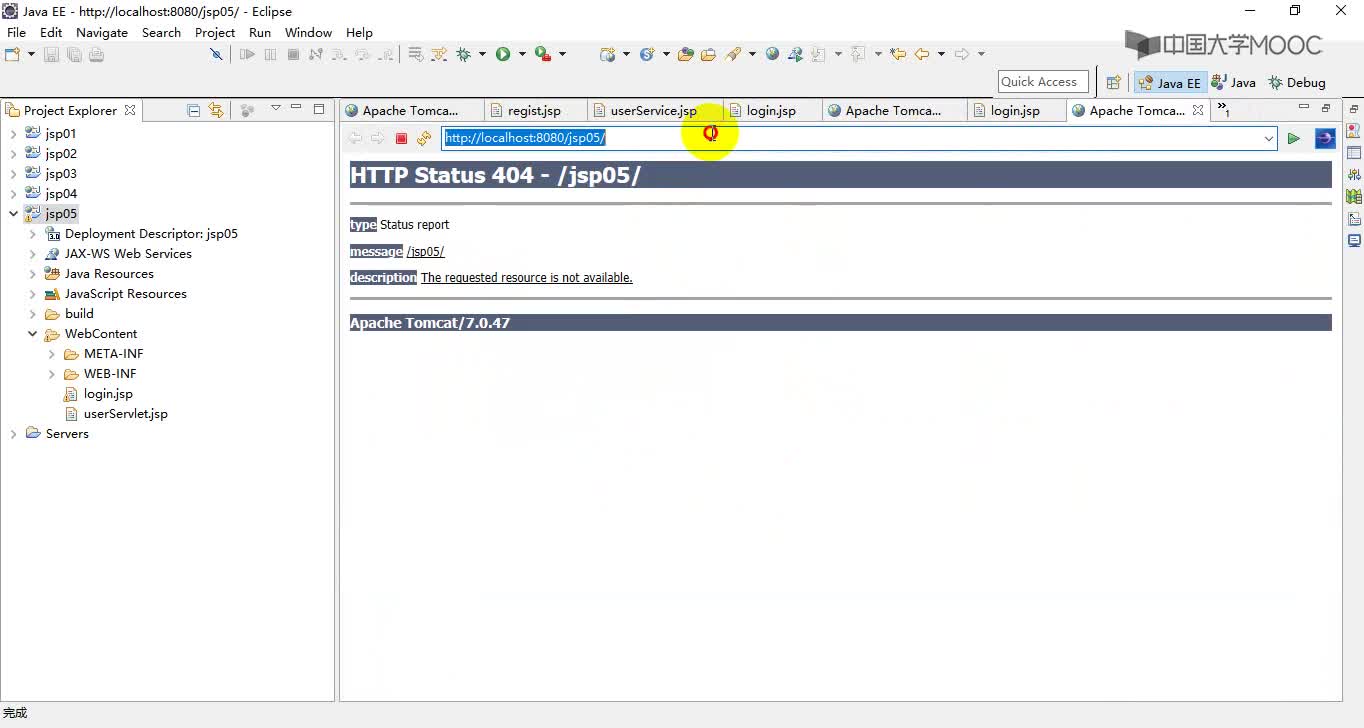Stop loading with the red browser stop icon

(x=401, y=138)
